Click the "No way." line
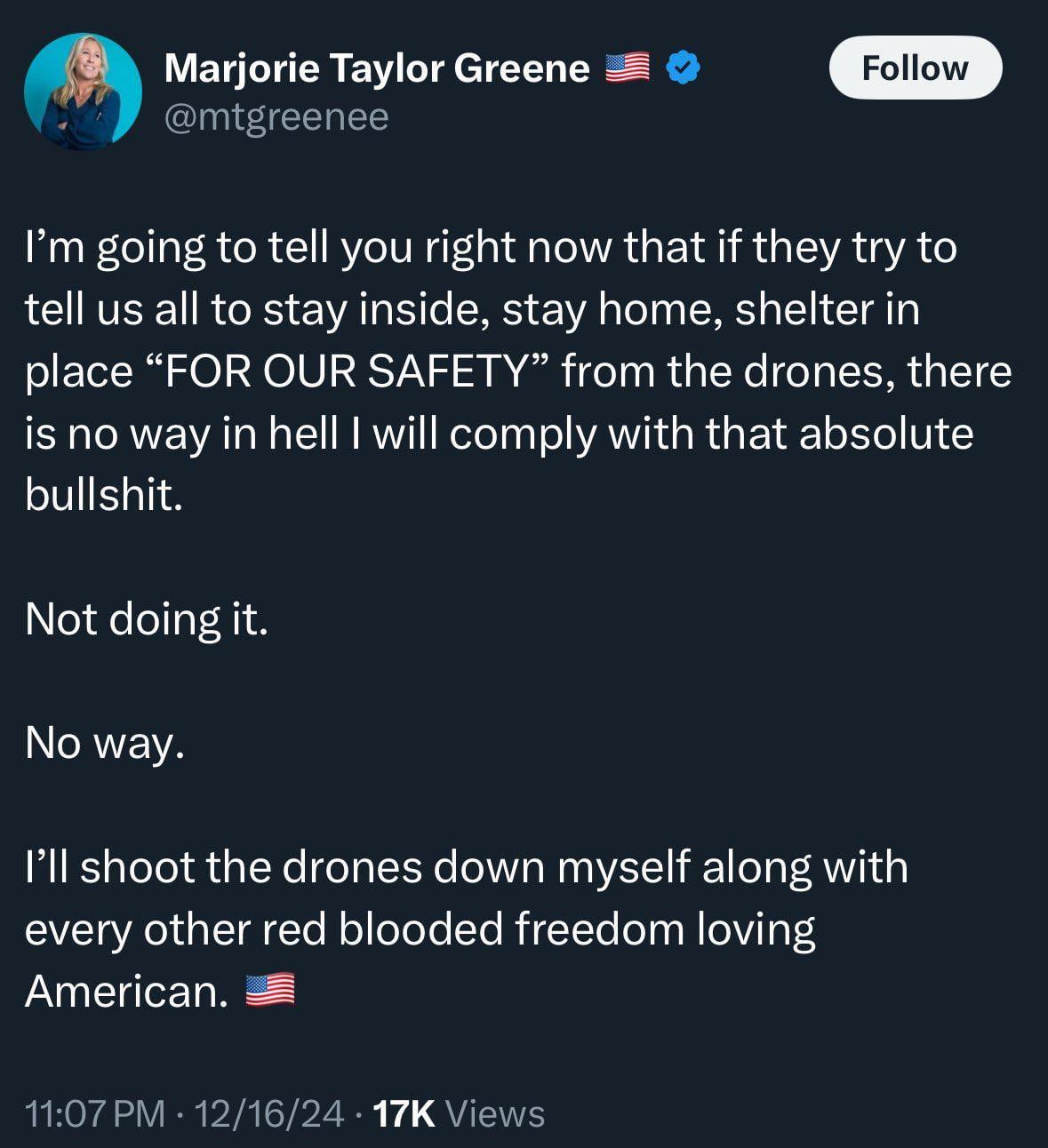1048x1148 pixels. pyautogui.click(x=105, y=743)
